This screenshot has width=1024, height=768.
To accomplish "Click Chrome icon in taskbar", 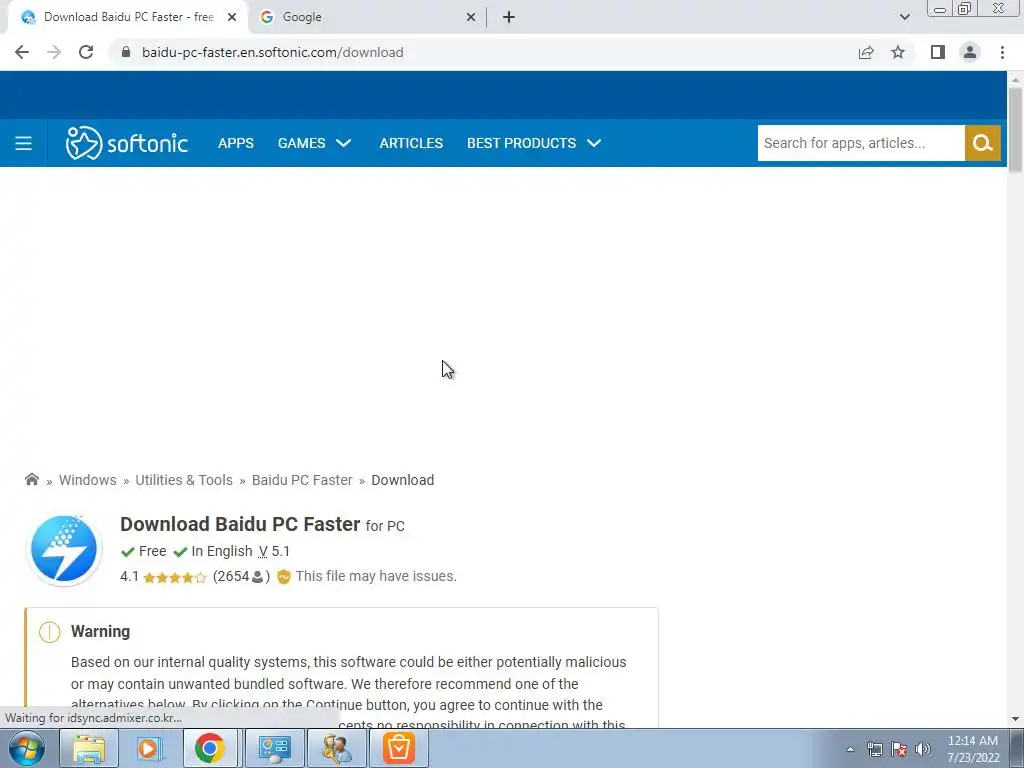I will coord(210,748).
